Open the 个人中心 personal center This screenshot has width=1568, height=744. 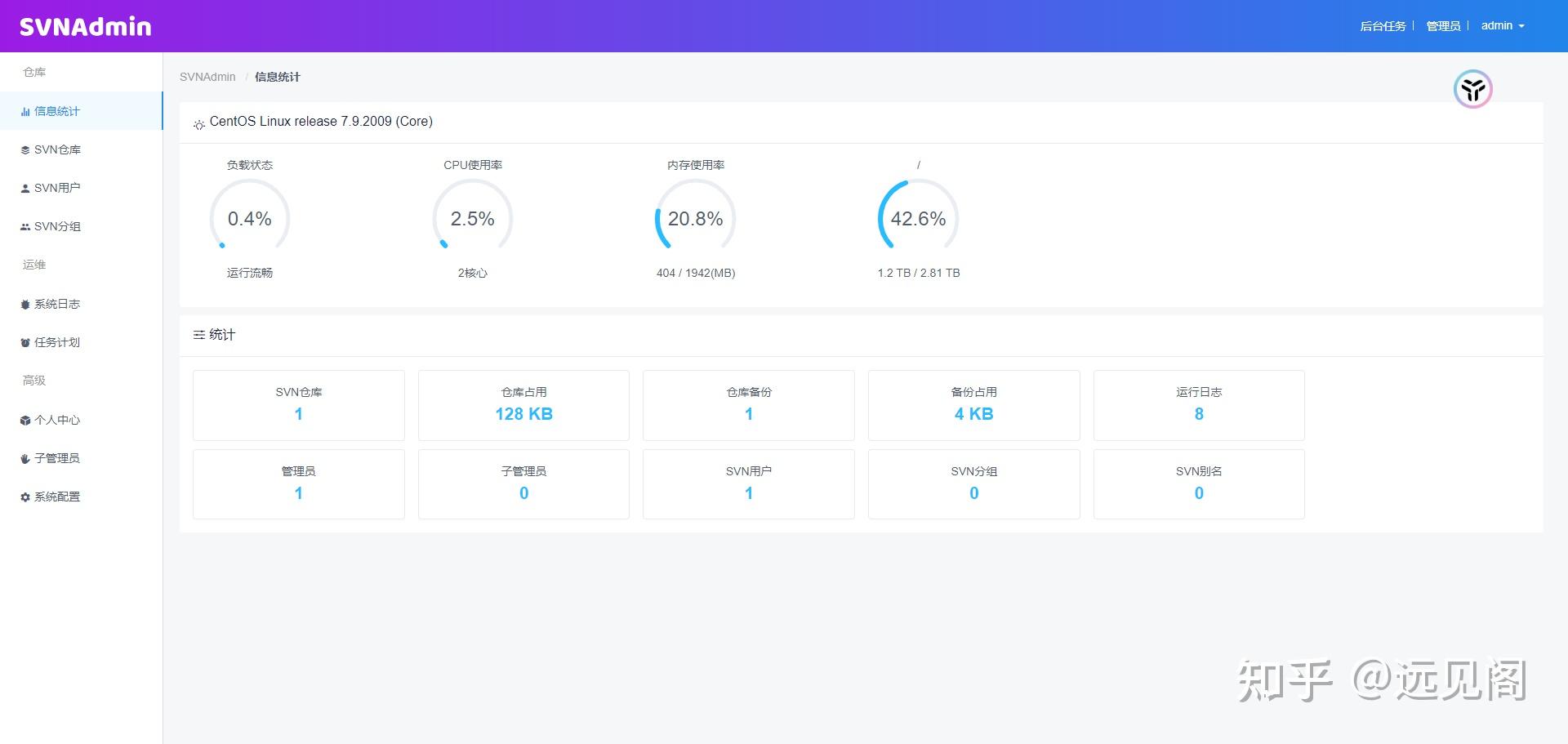click(56, 420)
